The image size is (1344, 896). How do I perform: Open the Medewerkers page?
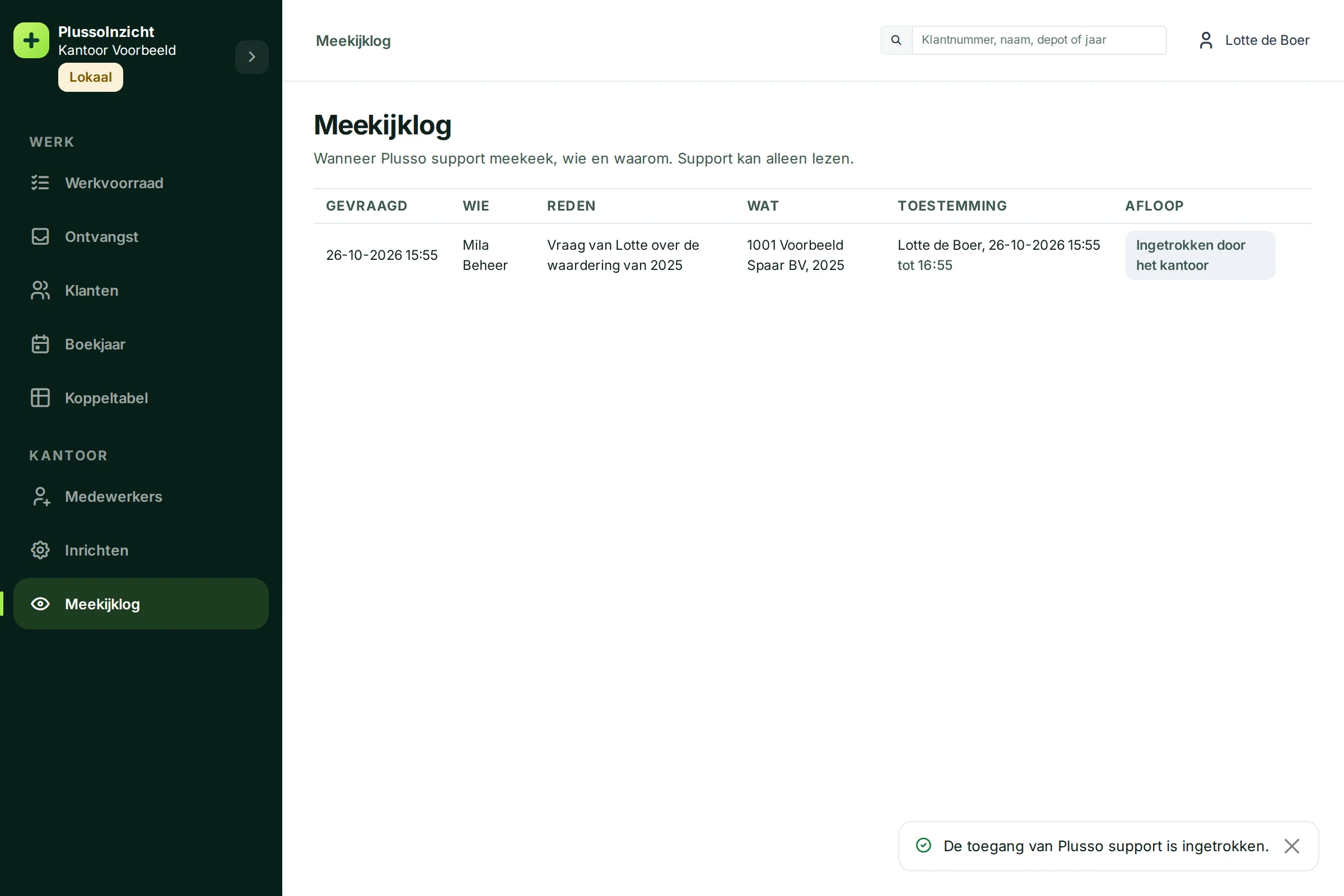[x=141, y=497]
